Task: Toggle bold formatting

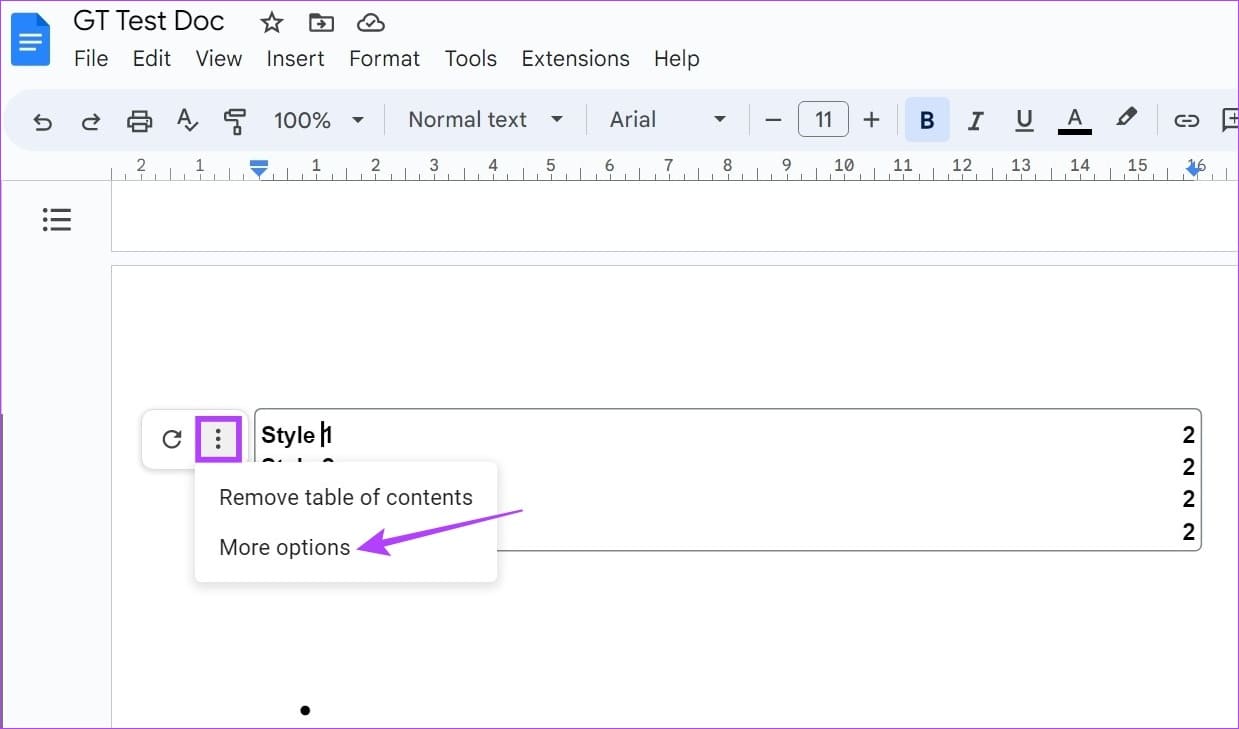Action: pos(927,121)
